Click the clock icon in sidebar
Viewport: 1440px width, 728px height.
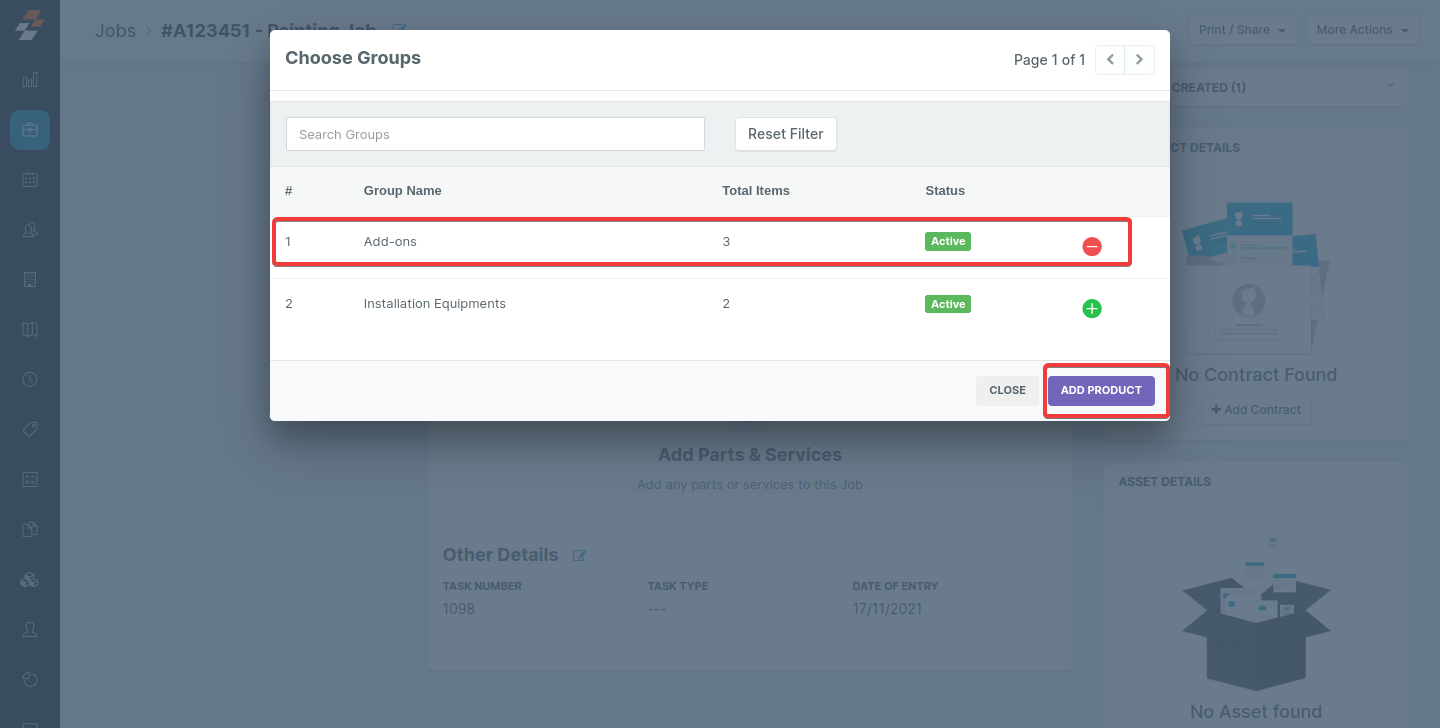(30, 379)
